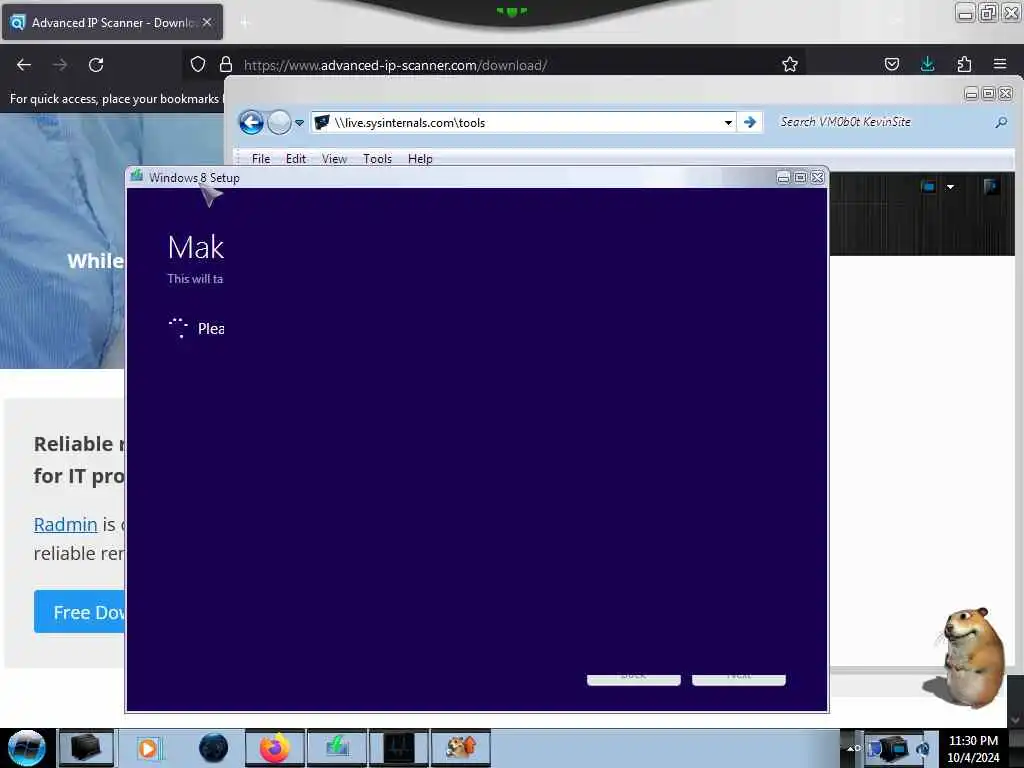Click Explorer's round forward button
The height and width of the screenshot is (768, 1024).
[280, 122]
